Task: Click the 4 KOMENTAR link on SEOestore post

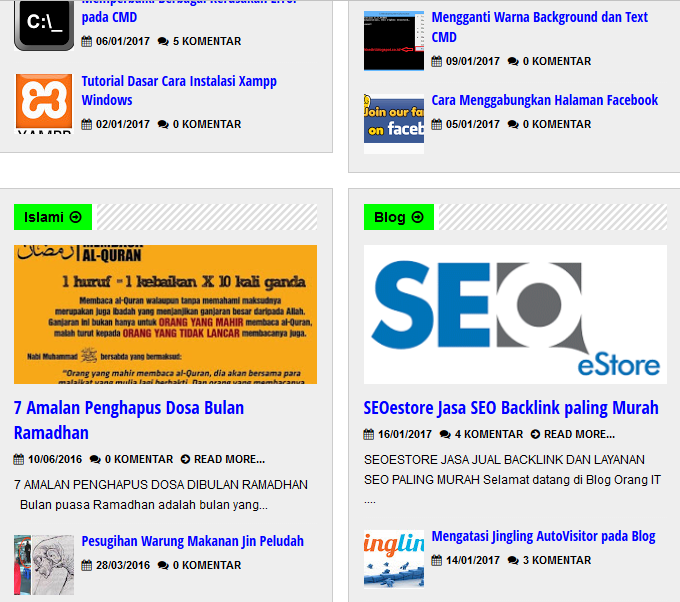Action: tap(488, 434)
